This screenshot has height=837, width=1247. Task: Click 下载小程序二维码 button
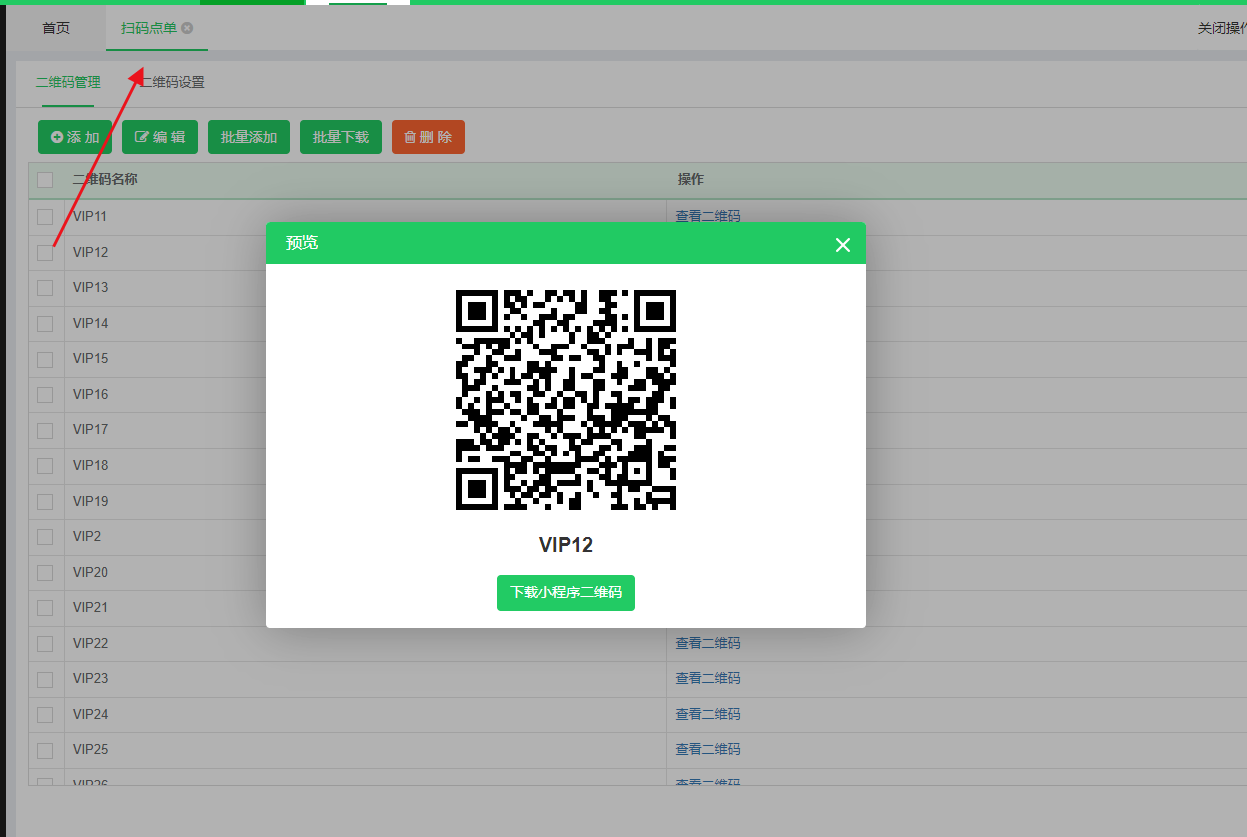tap(566, 592)
